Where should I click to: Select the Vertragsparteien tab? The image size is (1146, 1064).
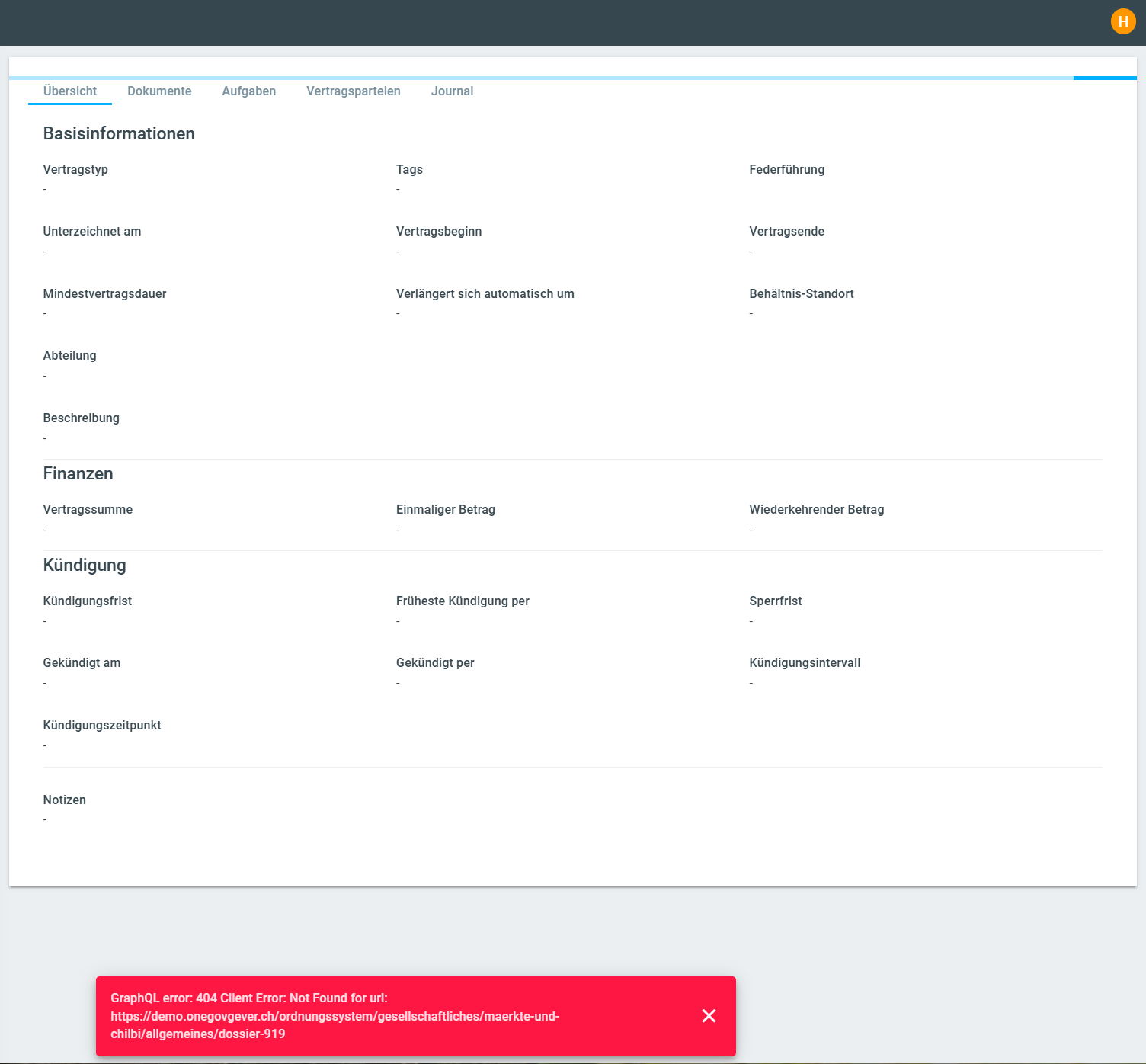point(353,91)
